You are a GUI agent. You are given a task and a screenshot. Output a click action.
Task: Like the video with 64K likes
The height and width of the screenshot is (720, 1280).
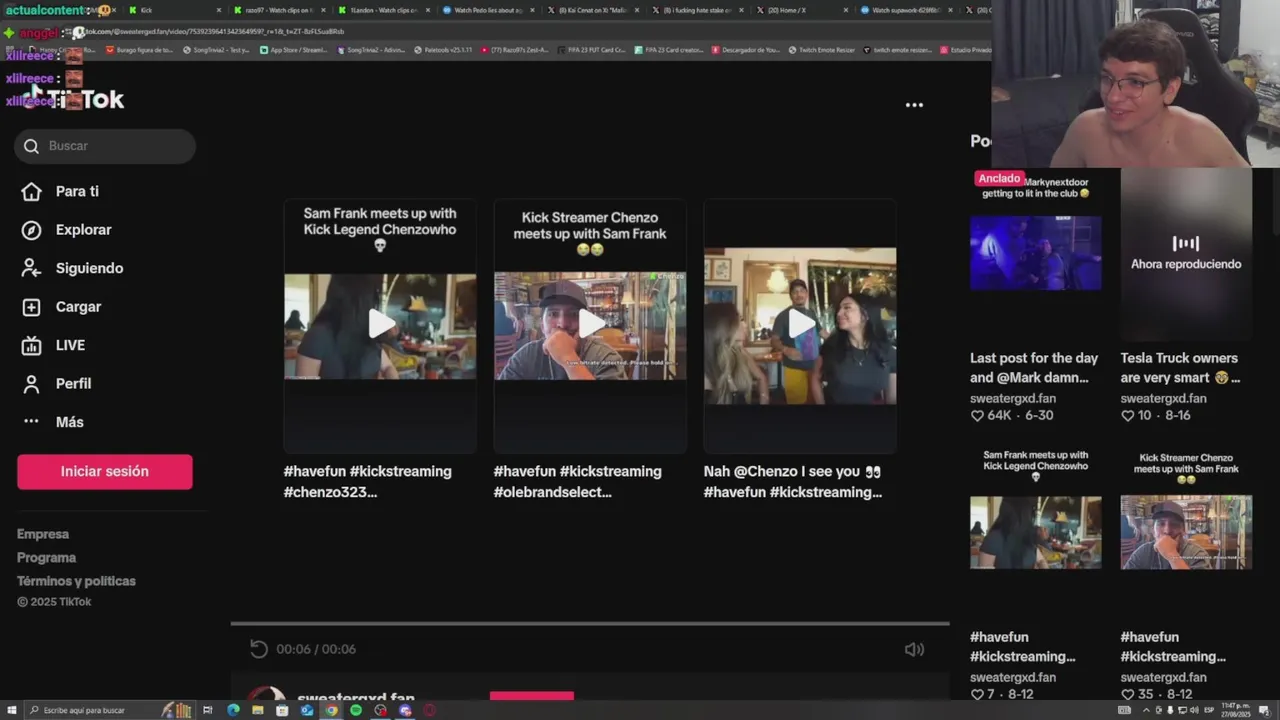pos(977,416)
